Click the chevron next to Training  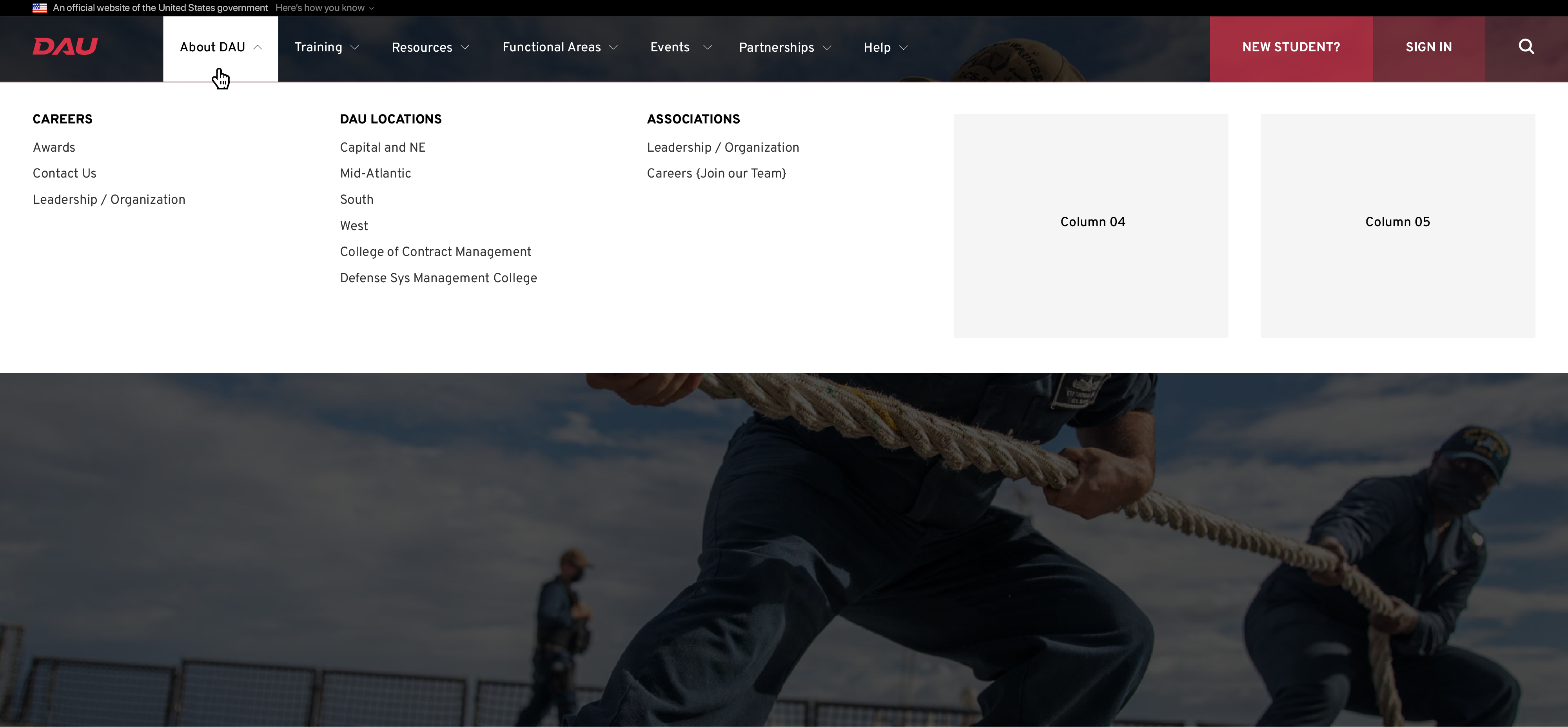pos(354,47)
